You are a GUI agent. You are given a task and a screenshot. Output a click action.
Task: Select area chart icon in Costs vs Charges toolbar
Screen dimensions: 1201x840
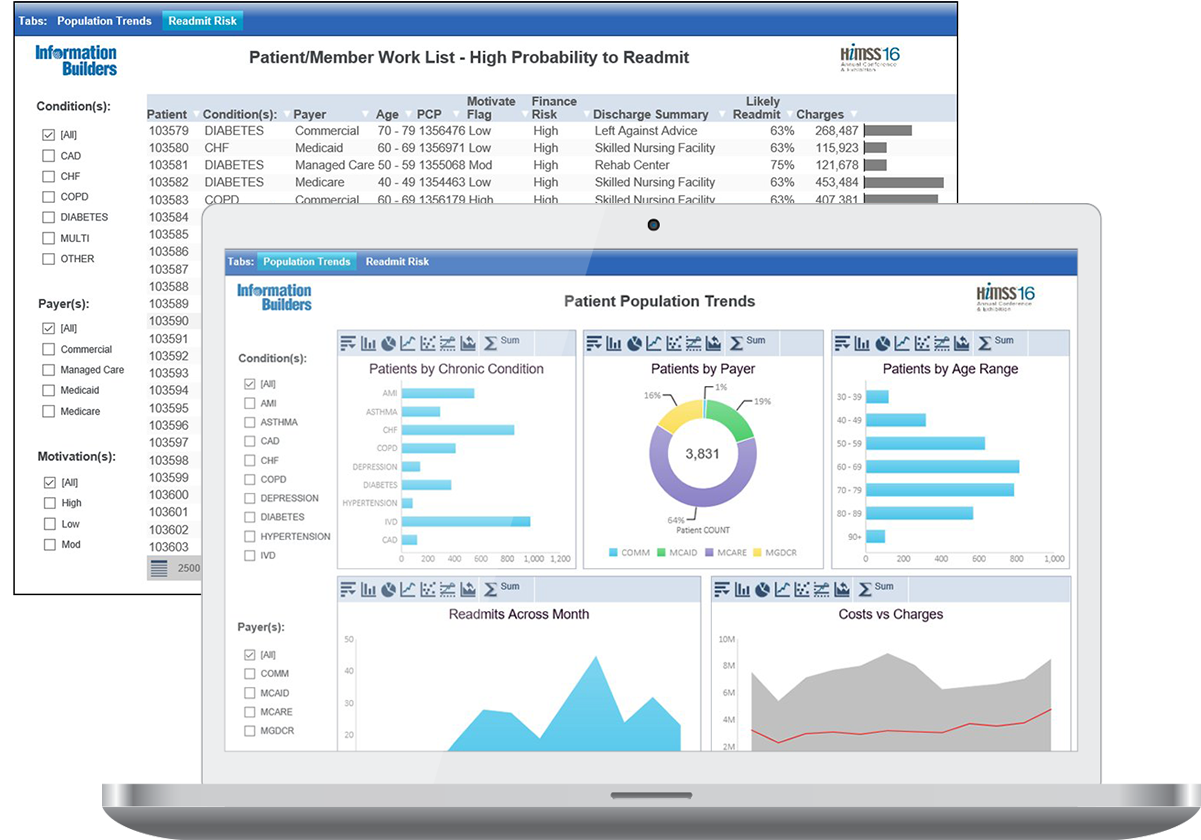click(x=842, y=590)
